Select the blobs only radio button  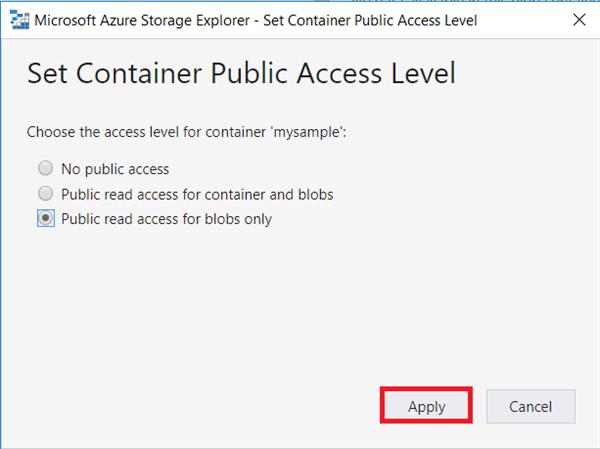(x=45, y=219)
